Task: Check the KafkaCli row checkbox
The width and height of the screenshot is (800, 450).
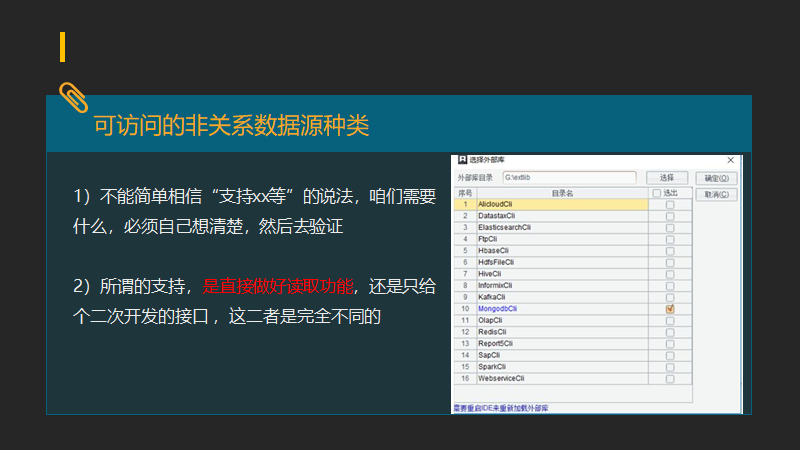Action: pyautogui.click(x=670, y=297)
